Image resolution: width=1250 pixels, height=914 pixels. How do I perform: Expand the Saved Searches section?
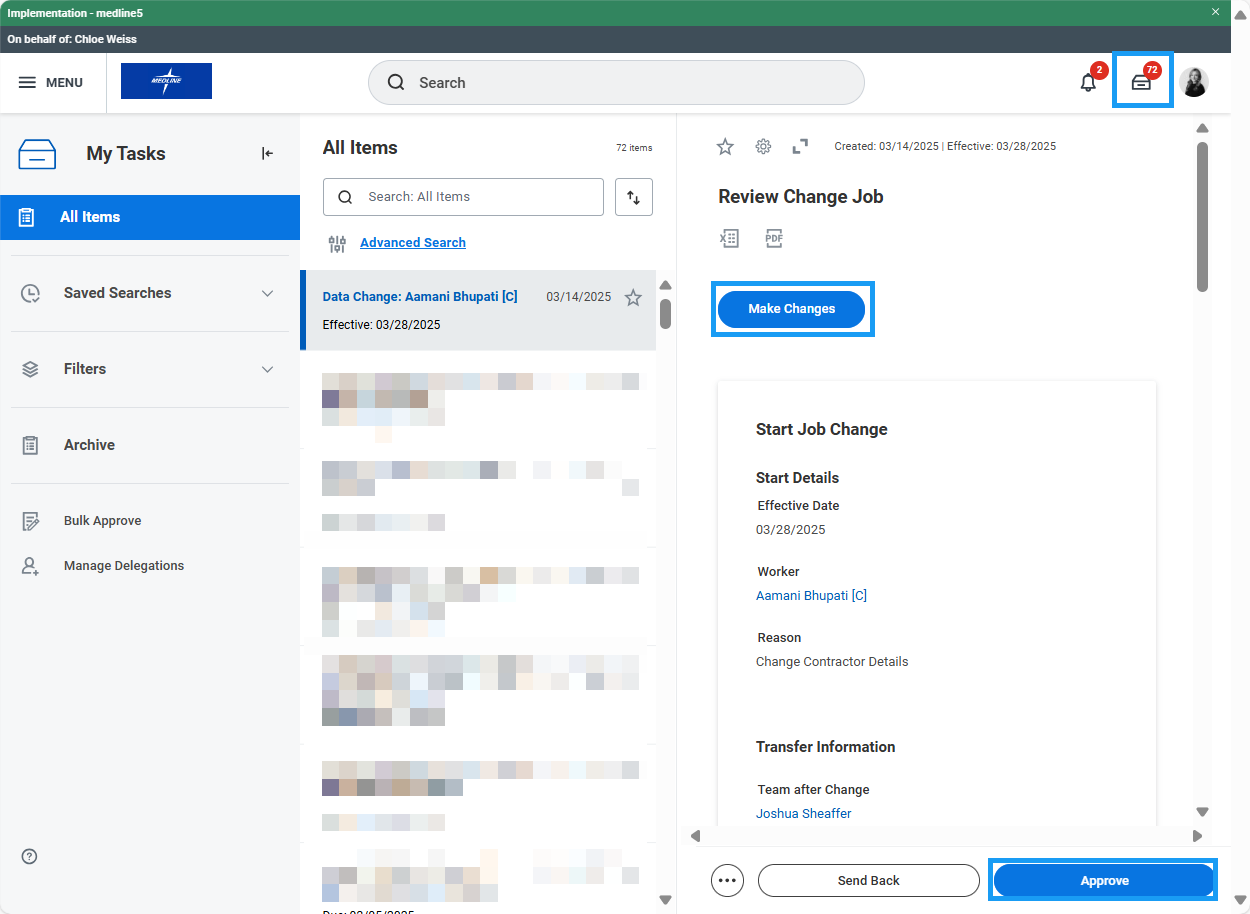click(267, 293)
